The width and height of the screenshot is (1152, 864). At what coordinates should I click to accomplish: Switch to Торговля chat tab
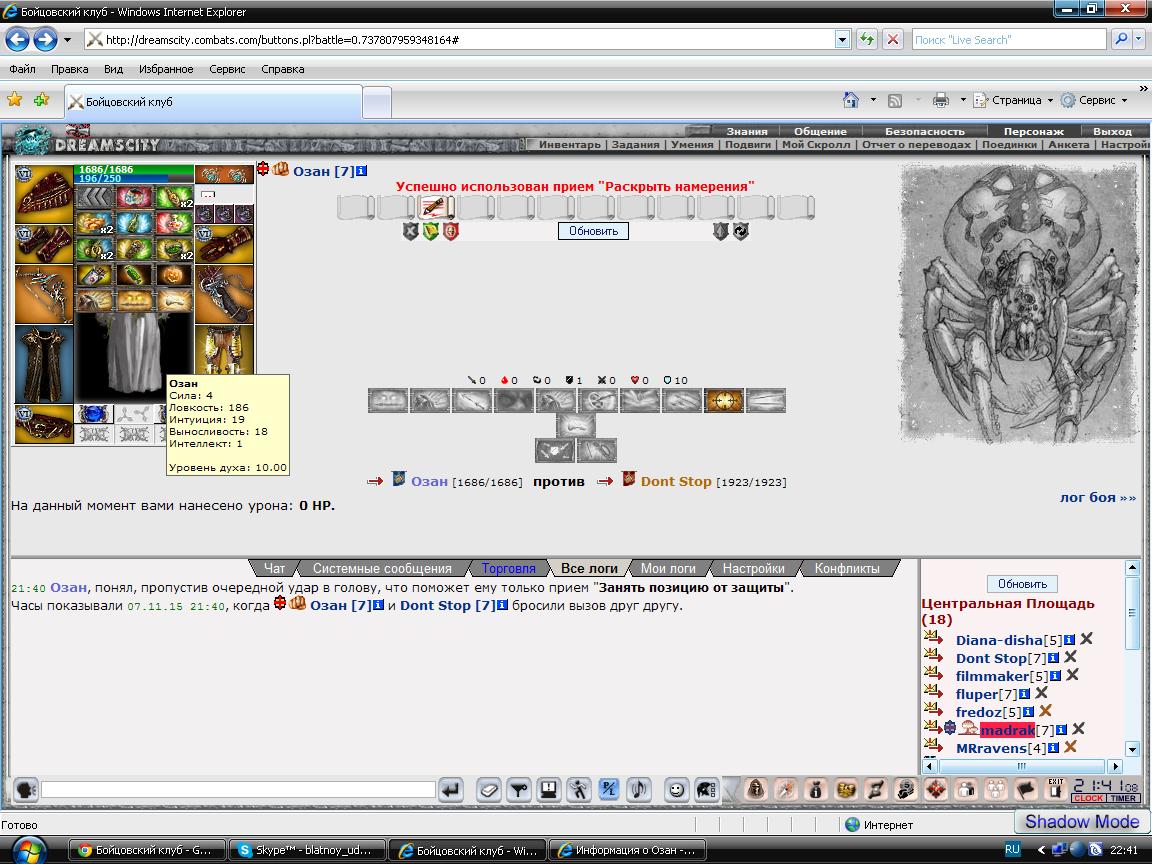(x=508, y=568)
